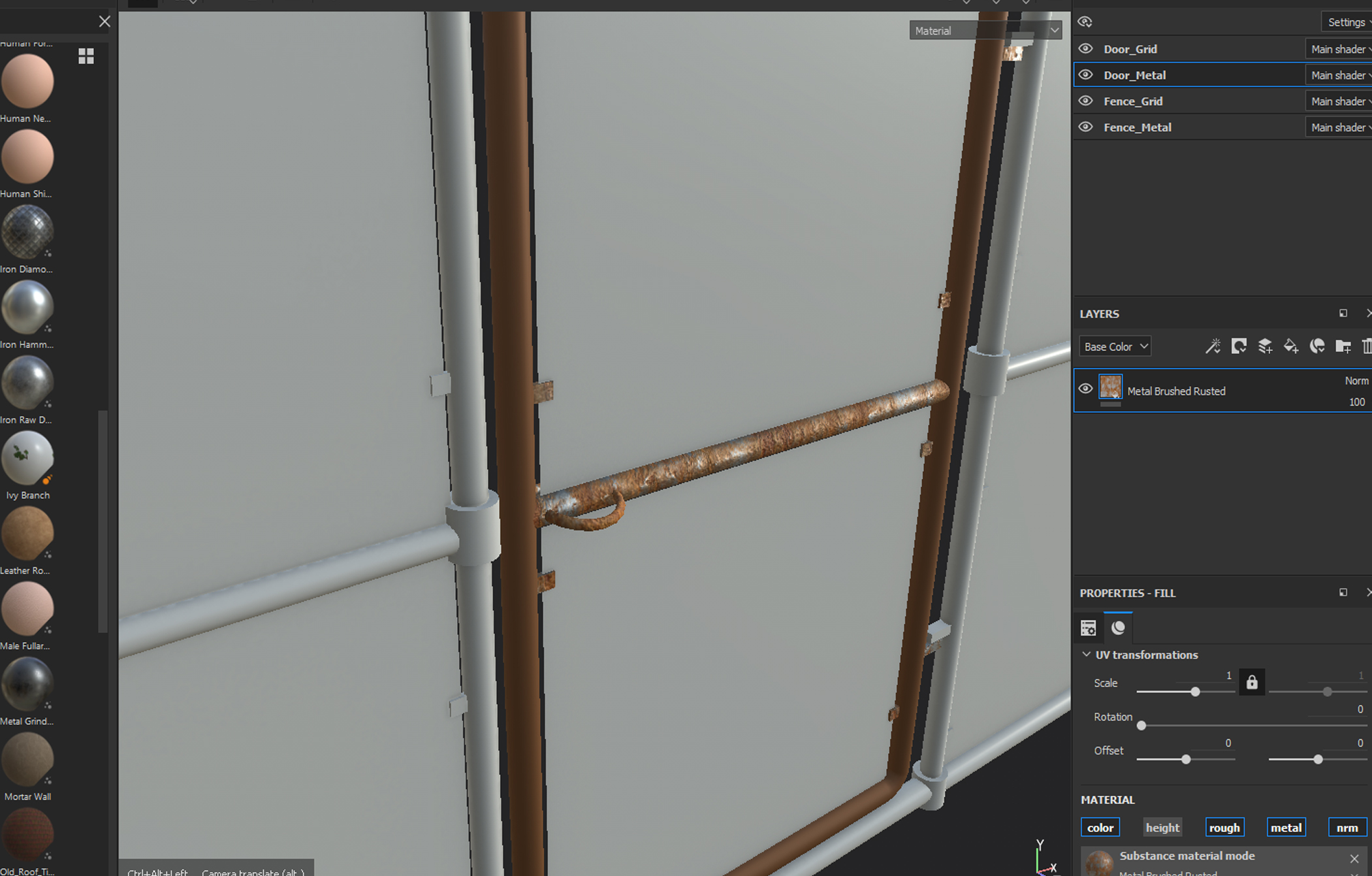Enable the rough channel in Material section
1372x876 pixels.
(x=1224, y=827)
